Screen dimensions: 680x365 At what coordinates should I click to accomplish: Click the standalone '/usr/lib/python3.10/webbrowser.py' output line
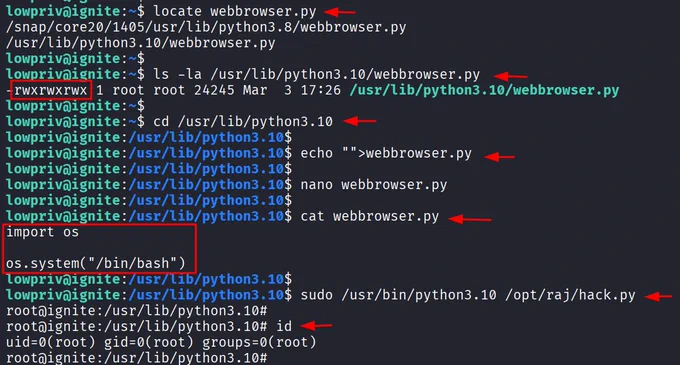pos(141,43)
